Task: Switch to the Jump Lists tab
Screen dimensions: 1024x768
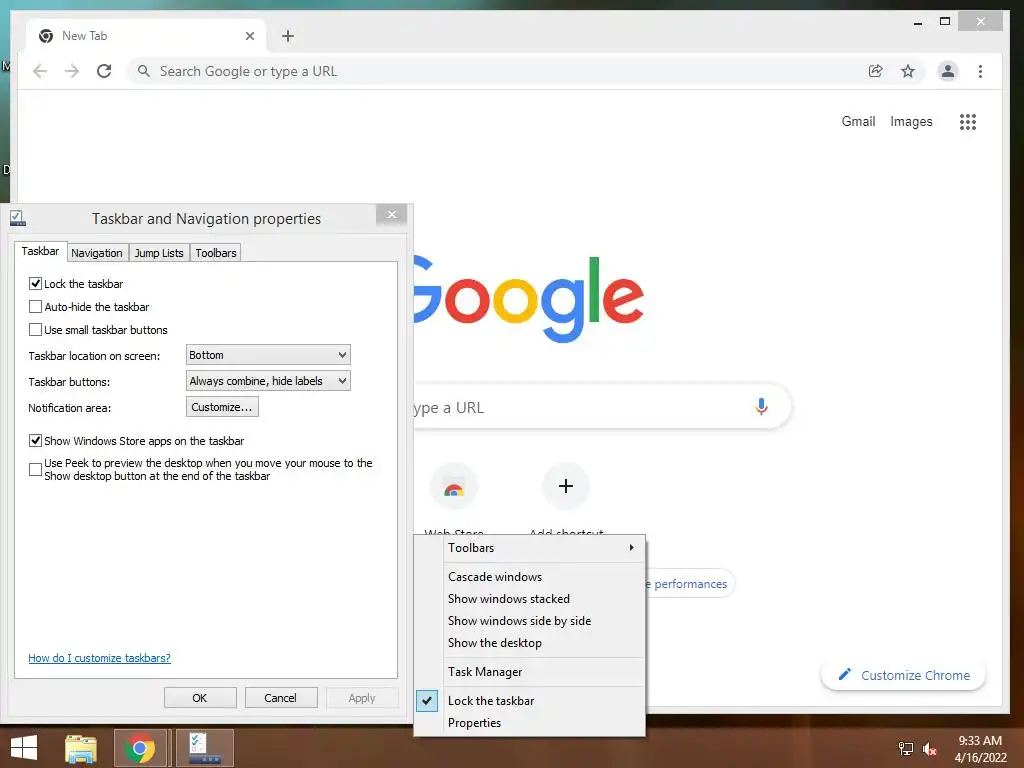Action: pos(159,253)
